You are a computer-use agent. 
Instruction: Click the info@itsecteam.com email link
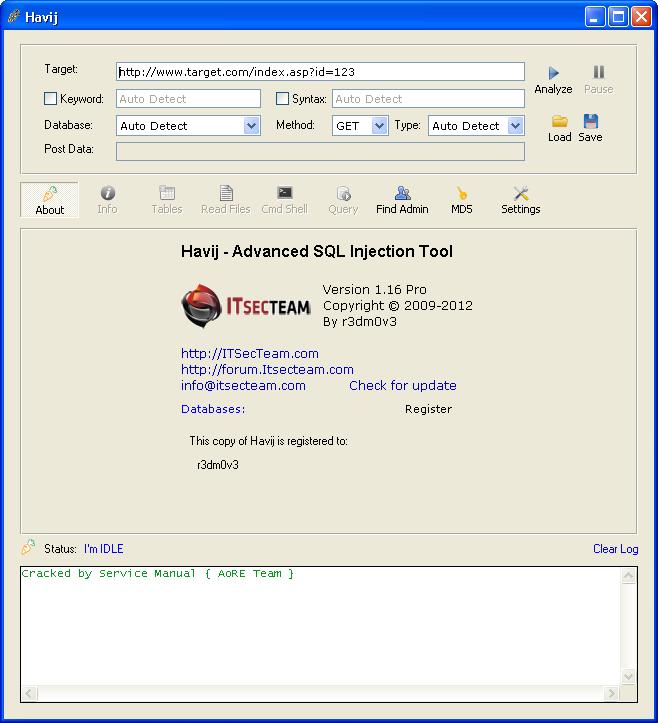tap(243, 385)
